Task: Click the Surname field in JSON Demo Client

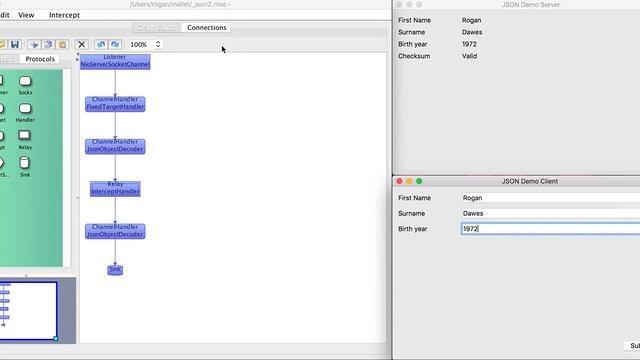Action: [x=551, y=213]
